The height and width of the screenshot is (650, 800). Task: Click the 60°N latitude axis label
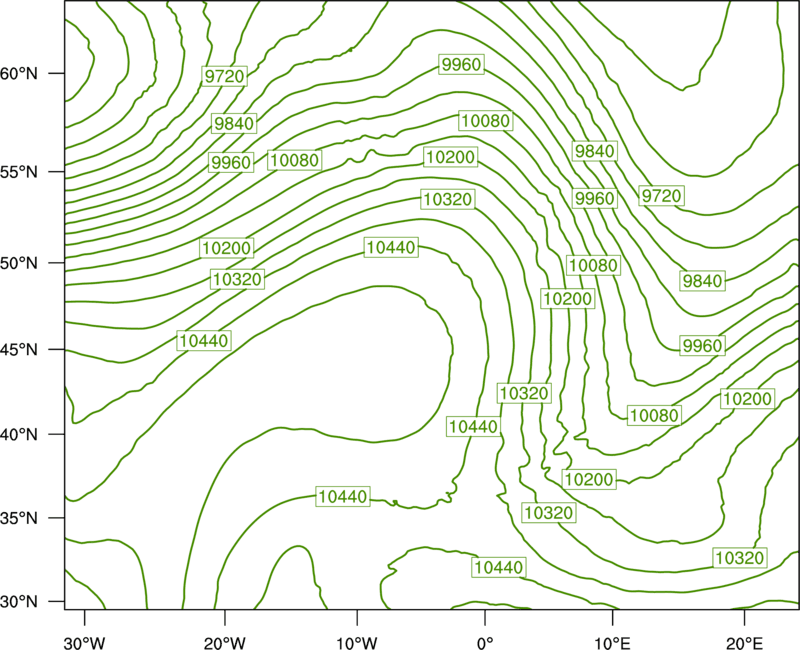point(19,73)
